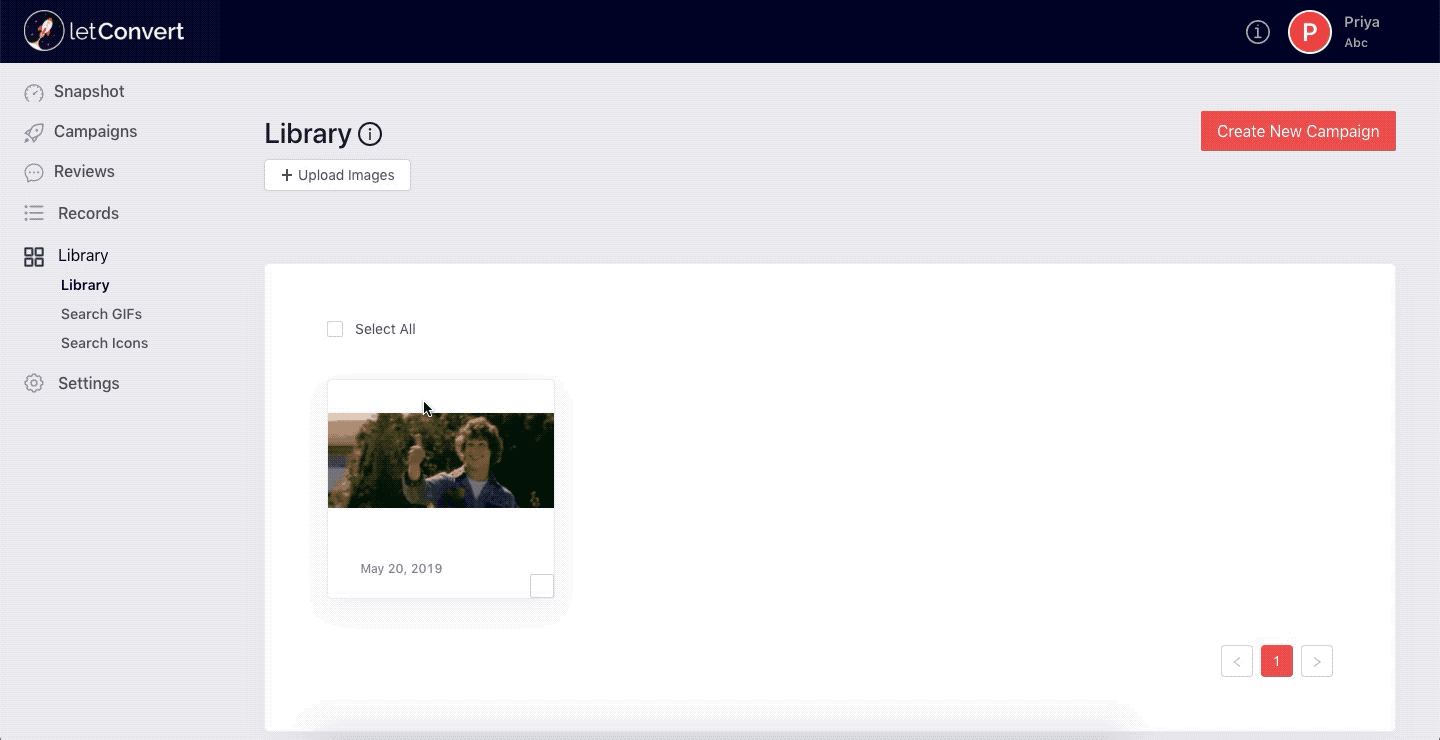Click the Priya user name
Viewport: 1440px width, 740px height.
pyautogui.click(x=1362, y=22)
